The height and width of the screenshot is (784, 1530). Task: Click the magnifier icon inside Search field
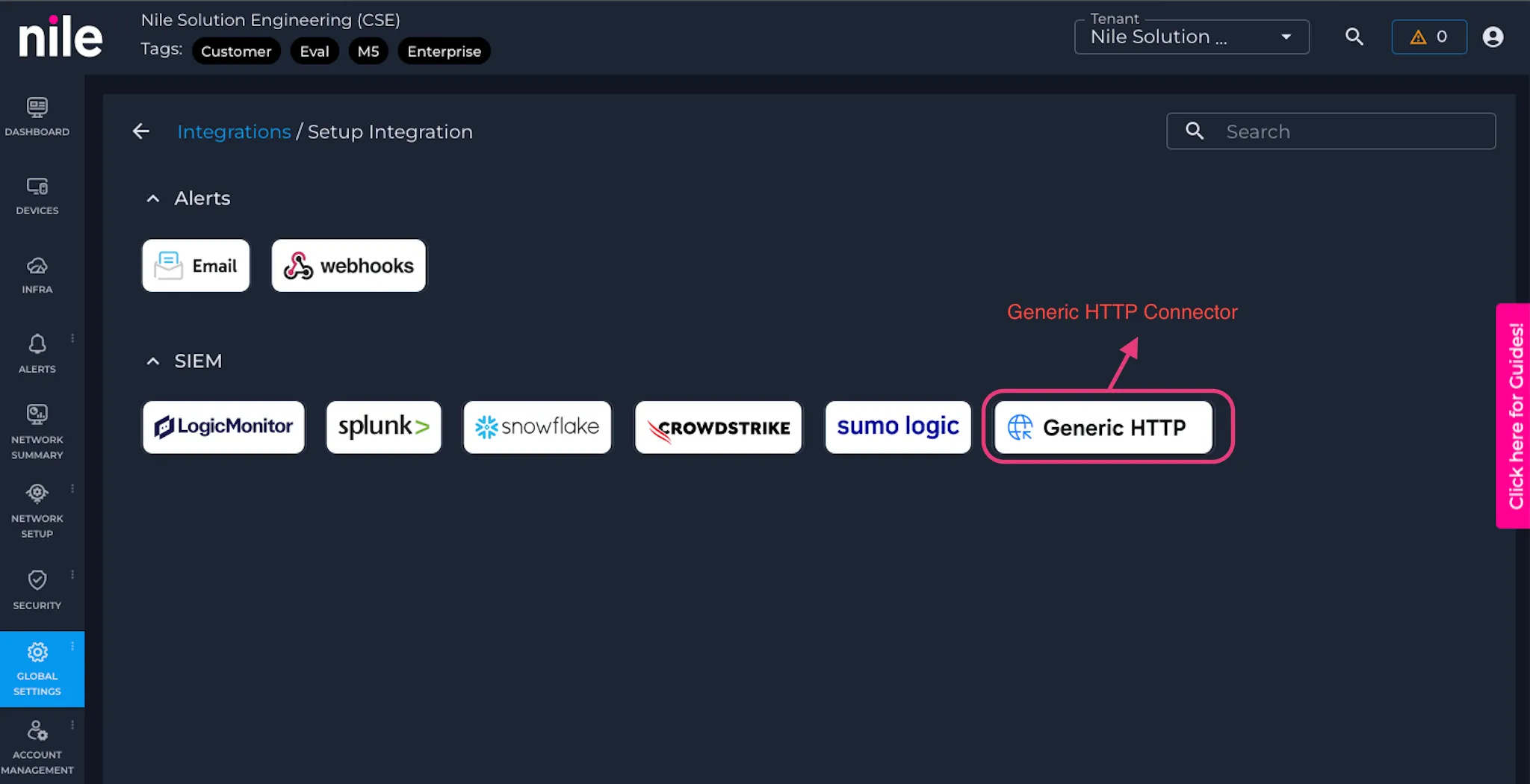click(1195, 131)
